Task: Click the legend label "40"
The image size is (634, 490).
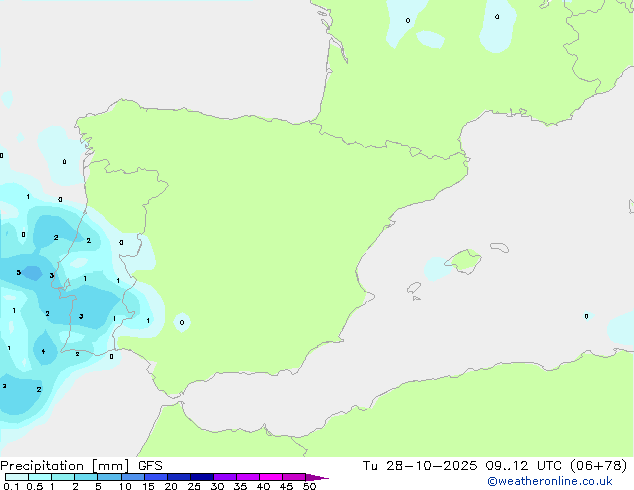Action: (263, 486)
